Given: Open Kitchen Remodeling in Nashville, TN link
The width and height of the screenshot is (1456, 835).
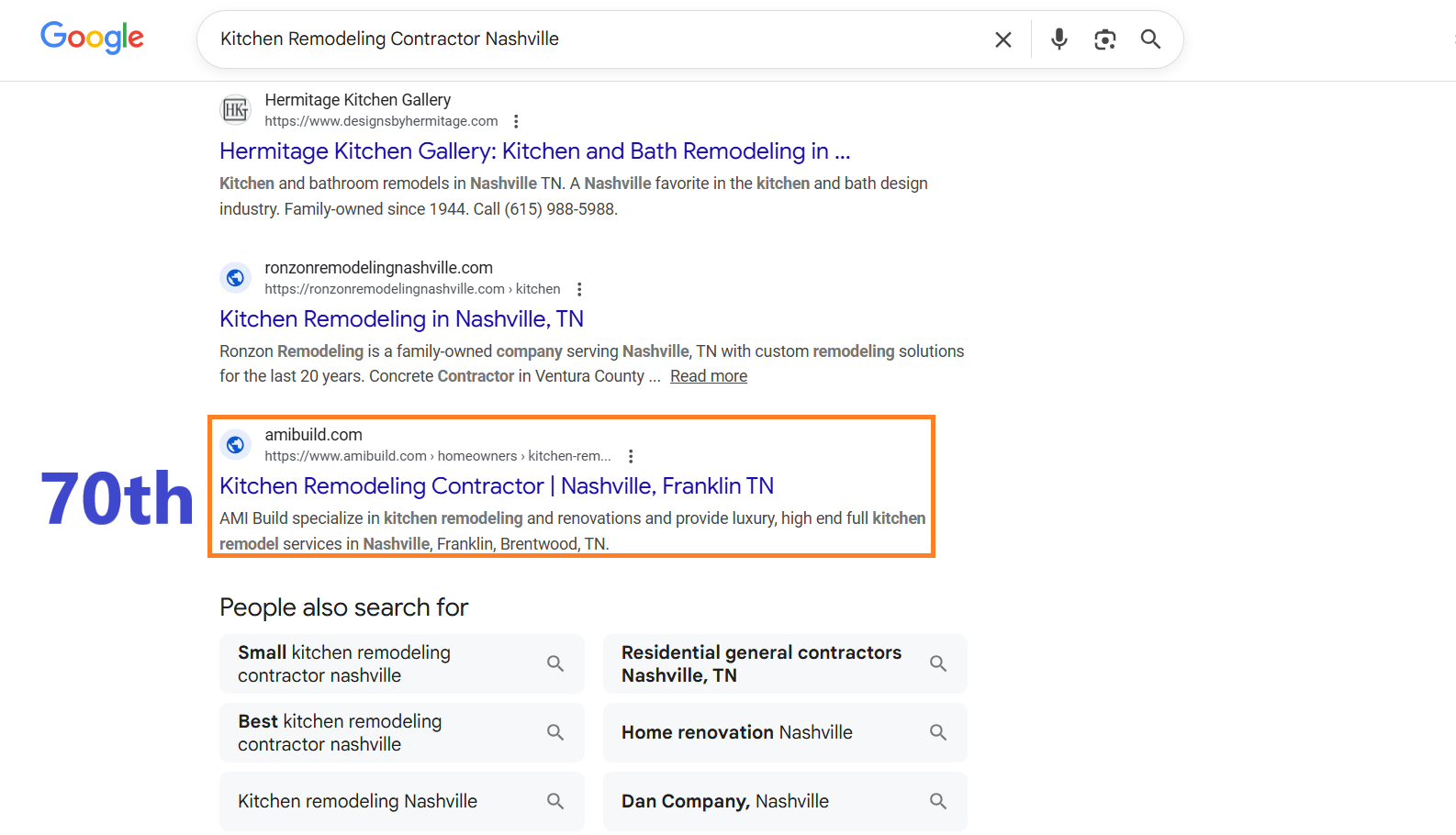Looking at the screenshot, I should pyautogui.click(x=401, y=319).
